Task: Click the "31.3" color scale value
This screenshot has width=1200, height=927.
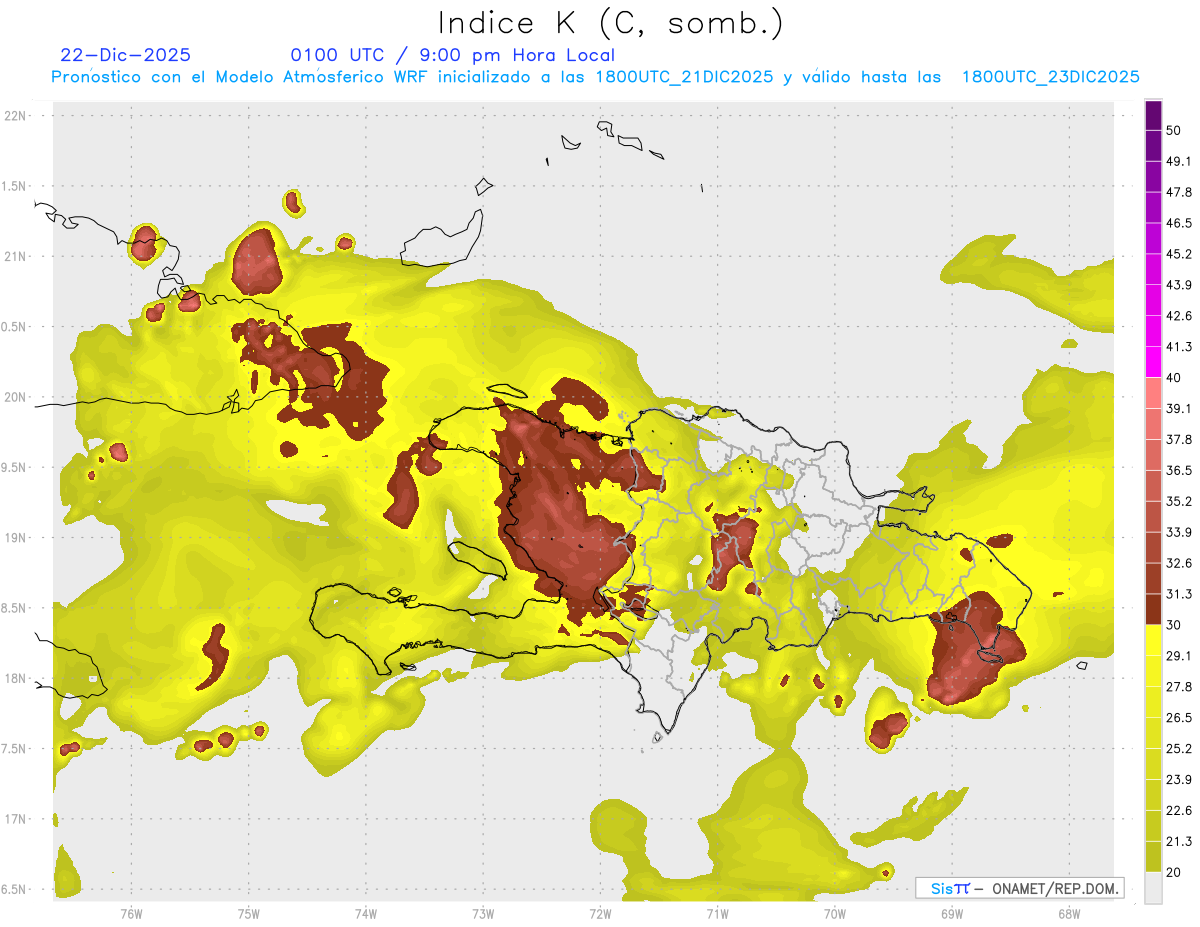Action: [x=1179, y=594]
